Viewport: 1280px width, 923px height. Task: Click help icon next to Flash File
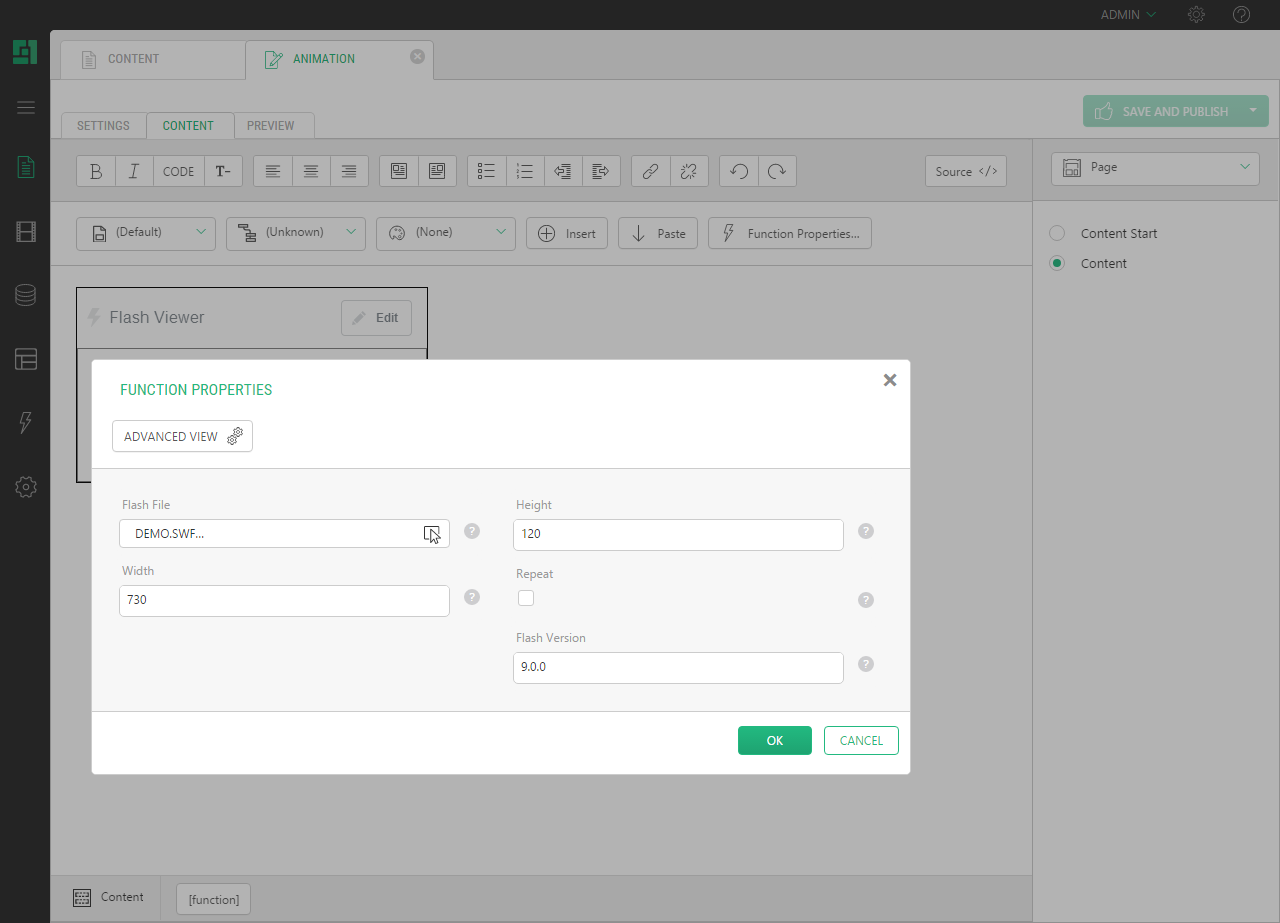point(472,532)
